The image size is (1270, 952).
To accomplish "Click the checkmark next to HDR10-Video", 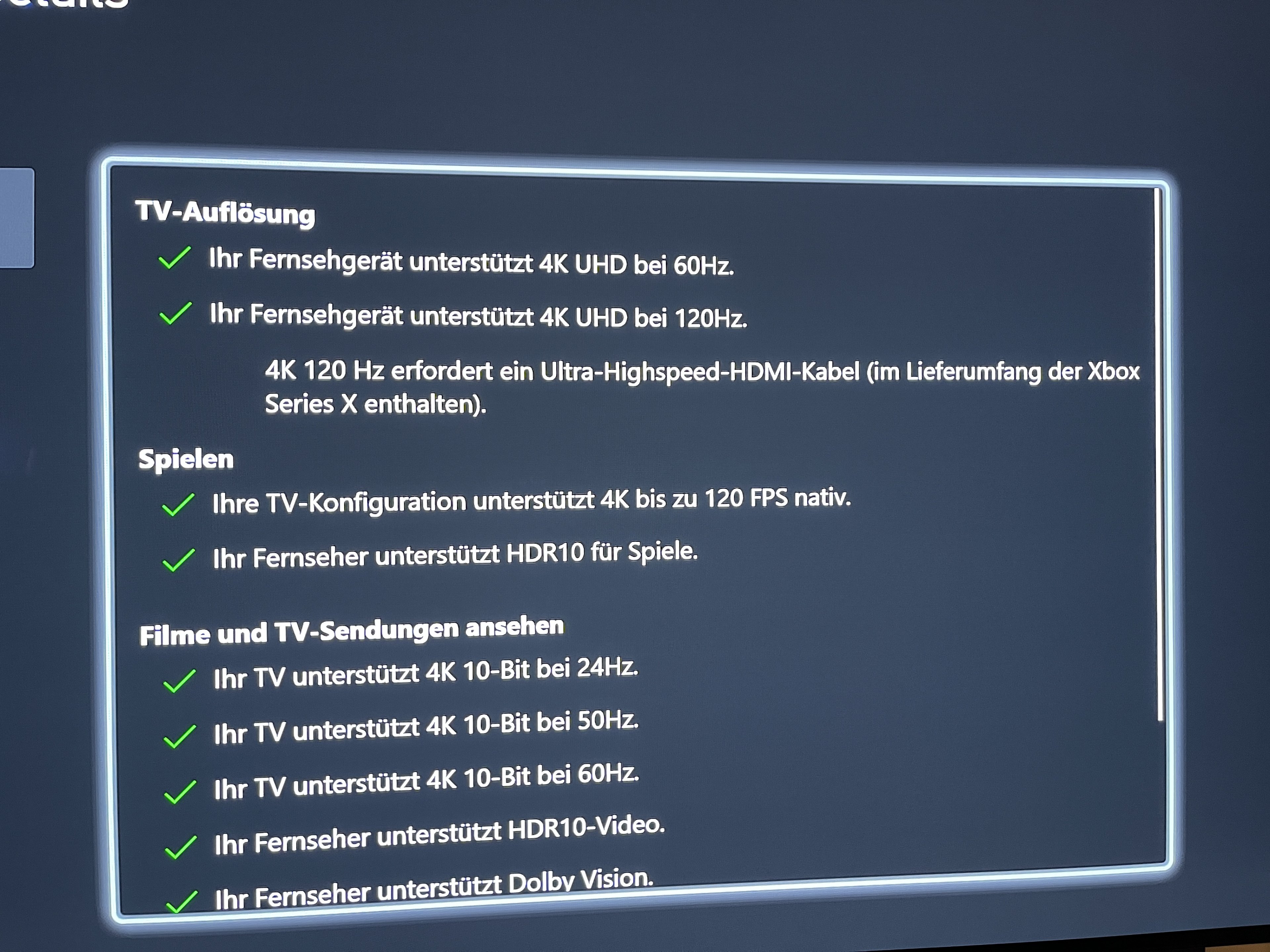I will (181, 847).
